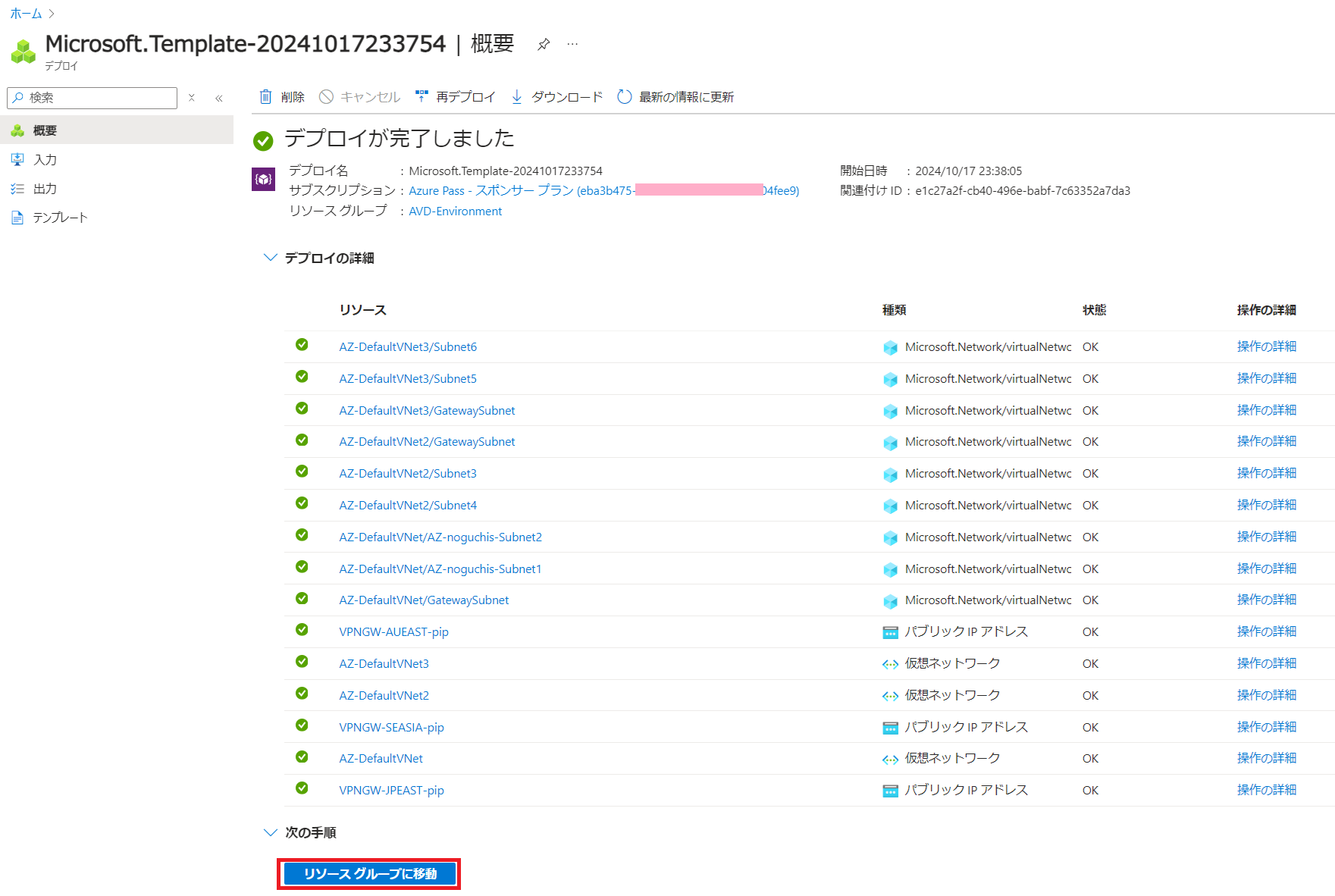The image size is (1335, 896).
Task: Click the ダウンロード download arrow icon
Action: pyautogui.click(x=517, y=97)
